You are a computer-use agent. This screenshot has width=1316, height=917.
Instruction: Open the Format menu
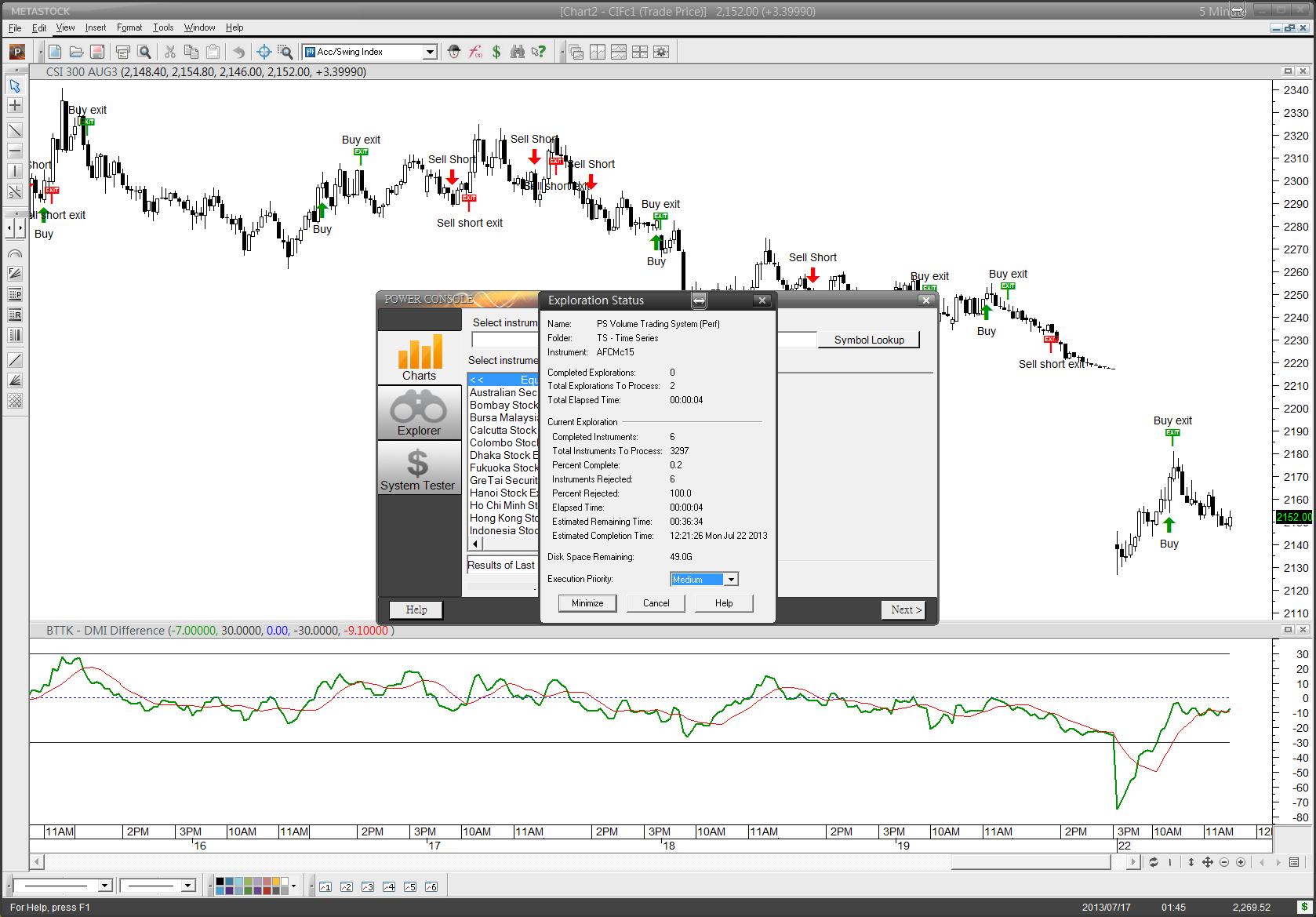coord(129,27)
